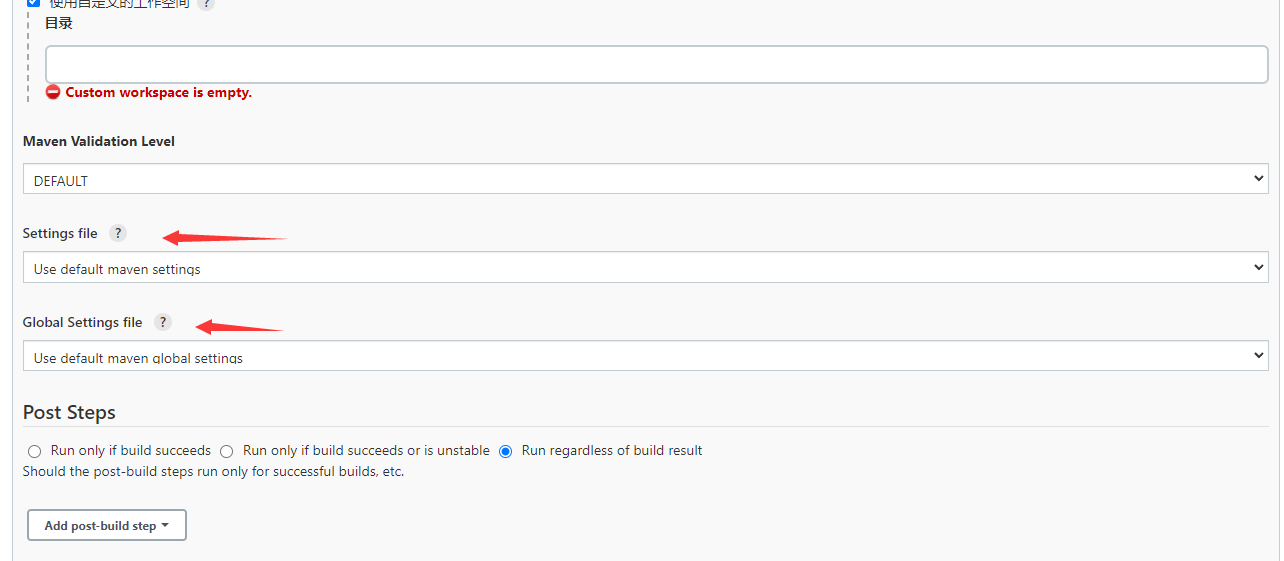Screen dimensions: 1284x561
Task: Open the Use default maven settings dropdown
Action: click(x=645, y=268)
